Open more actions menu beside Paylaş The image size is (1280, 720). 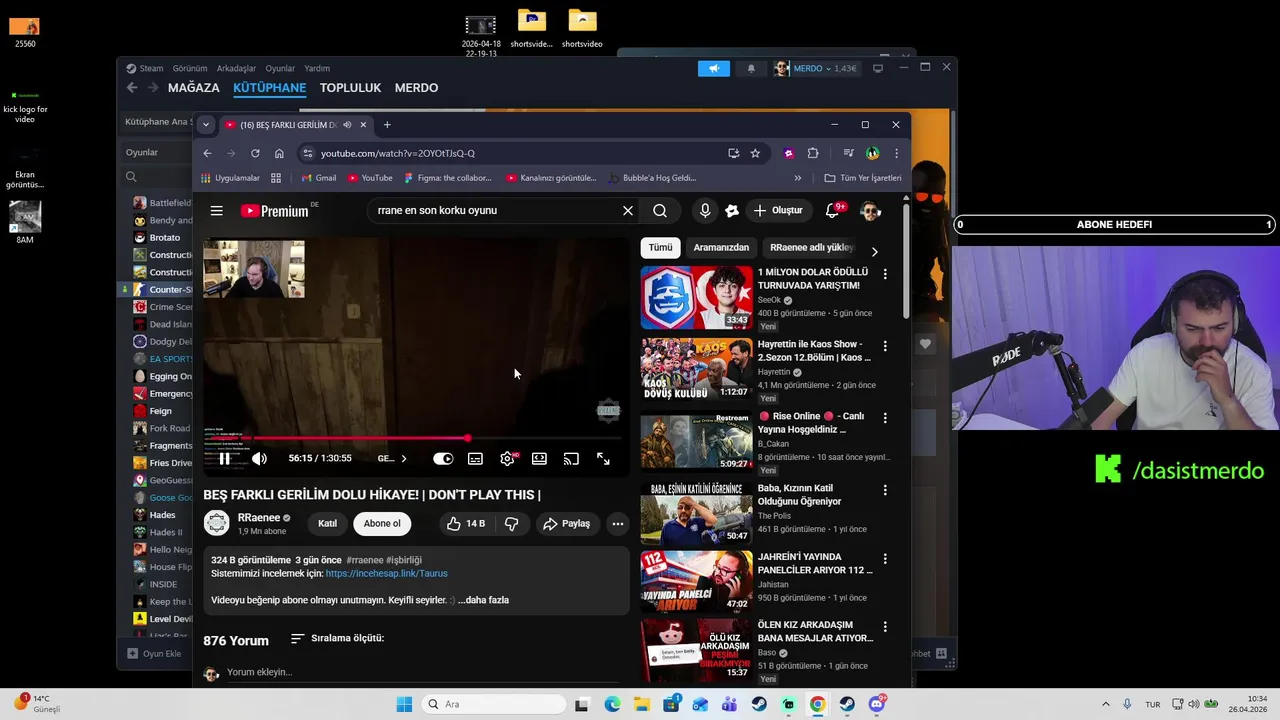pyautogui.click(x=617, y=523)
